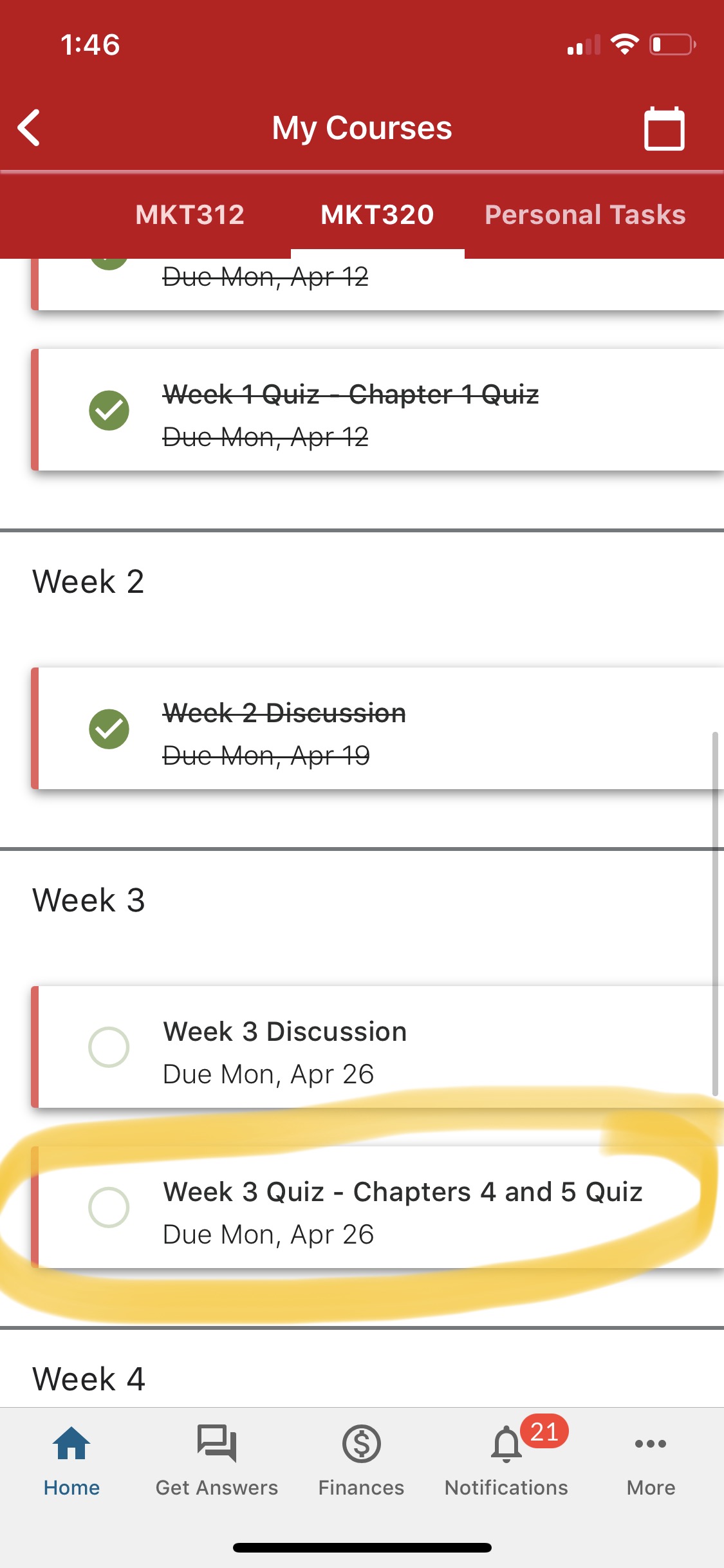
Task: Tap the back arrow in header
Action: tap(30, 127)
